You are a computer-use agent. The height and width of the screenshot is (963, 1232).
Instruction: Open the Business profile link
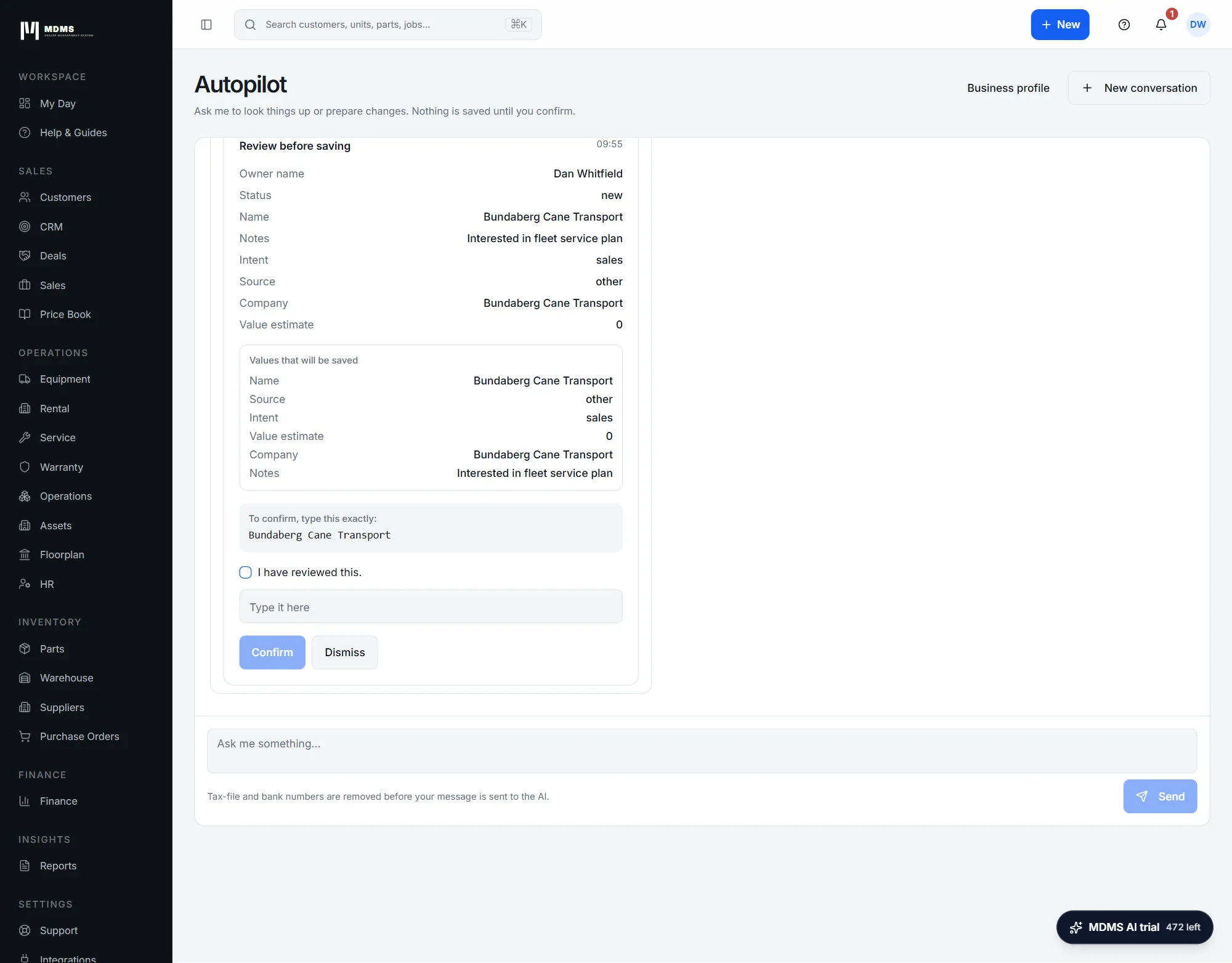pyautogui.click(x=1008, y=88)
